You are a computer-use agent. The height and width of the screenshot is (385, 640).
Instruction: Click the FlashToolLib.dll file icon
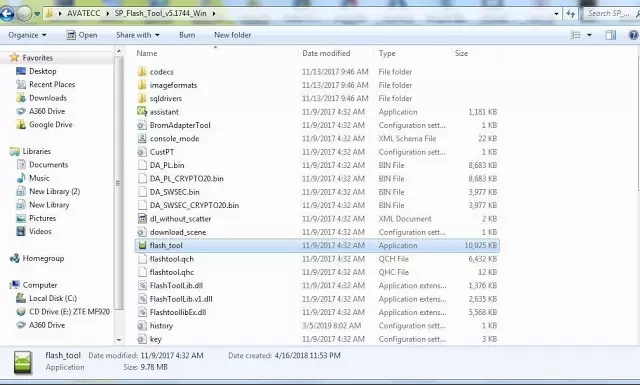pyautogui.click(x=142, y=285)
